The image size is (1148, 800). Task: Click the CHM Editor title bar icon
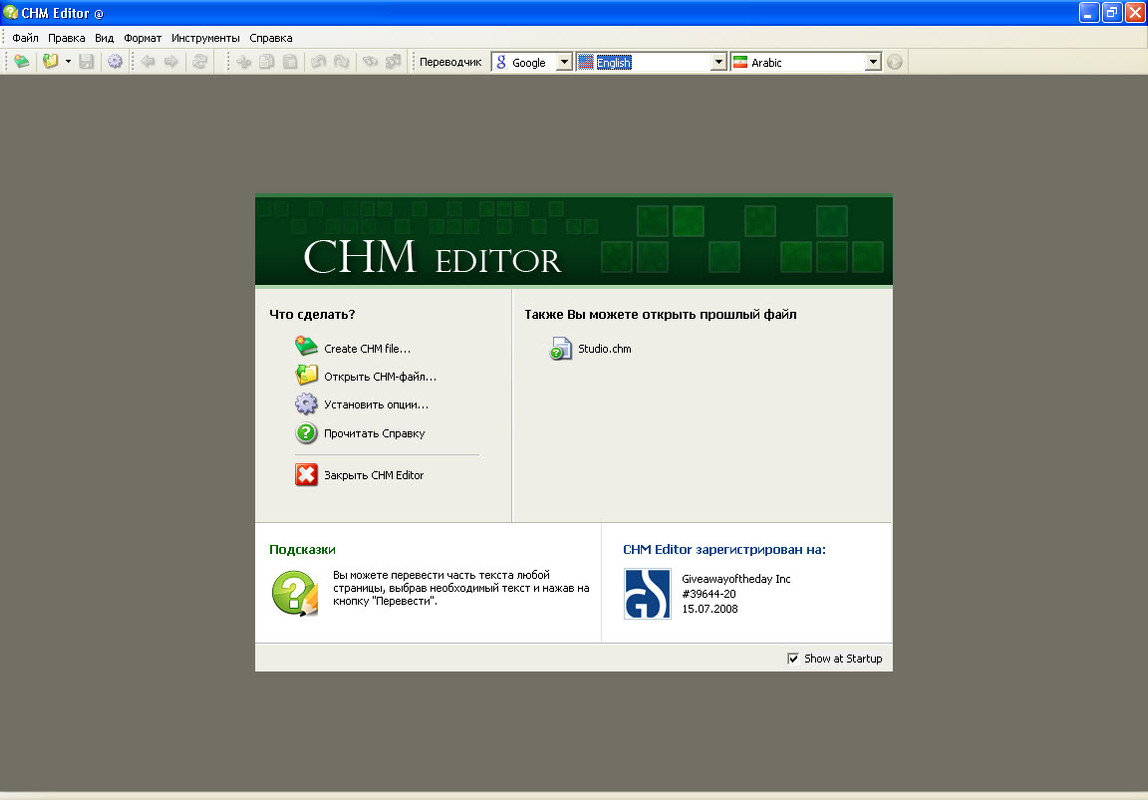(10, 12)
